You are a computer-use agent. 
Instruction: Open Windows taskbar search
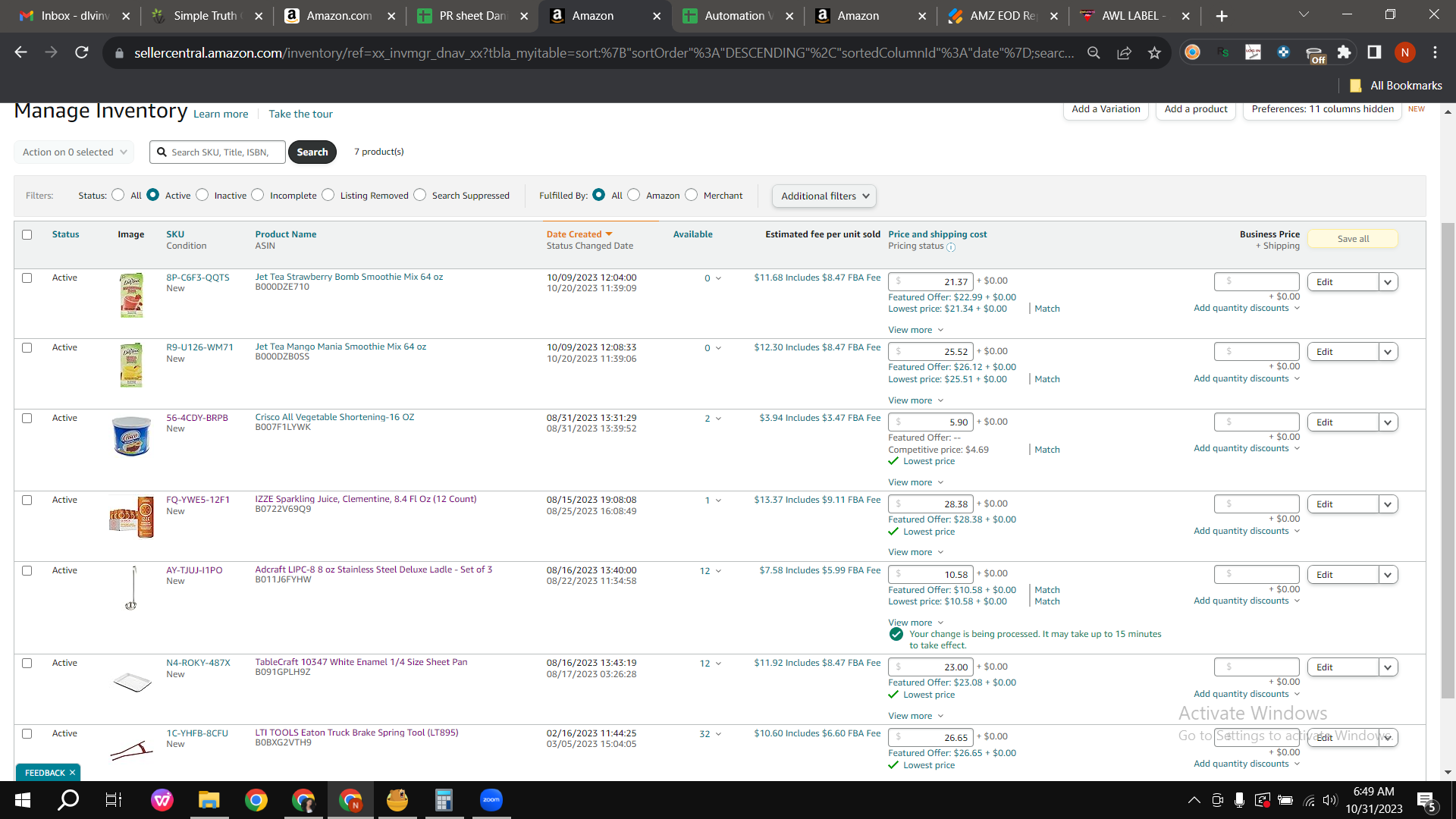(68, 800)
